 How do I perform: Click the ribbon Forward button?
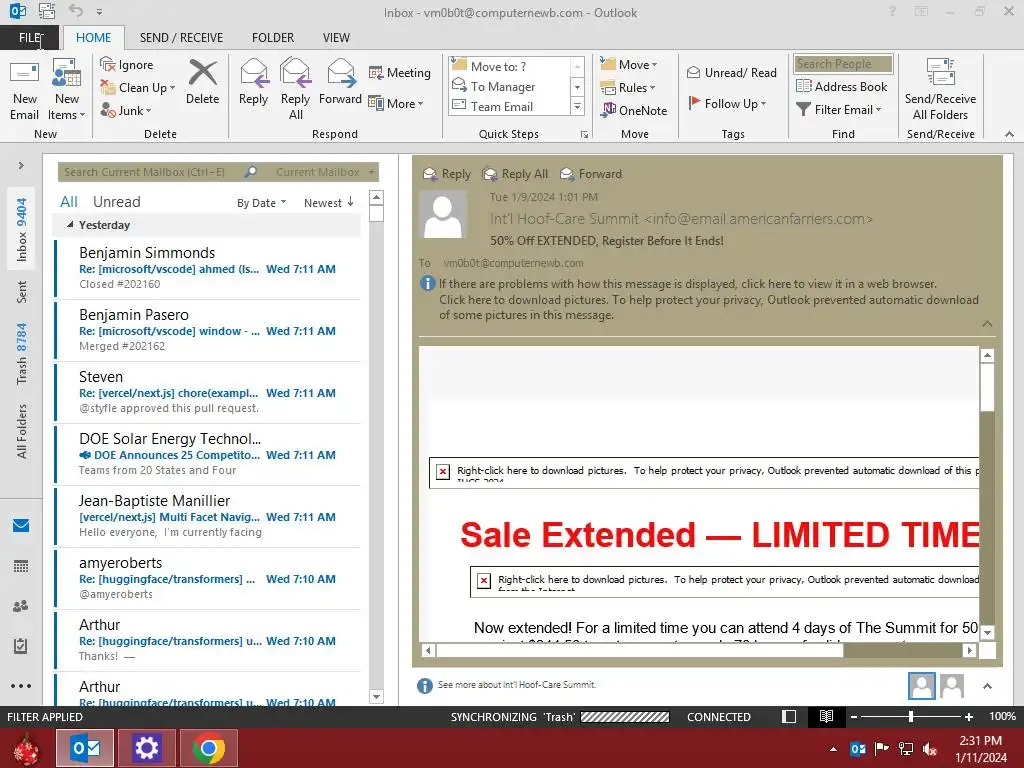[340, 83]
